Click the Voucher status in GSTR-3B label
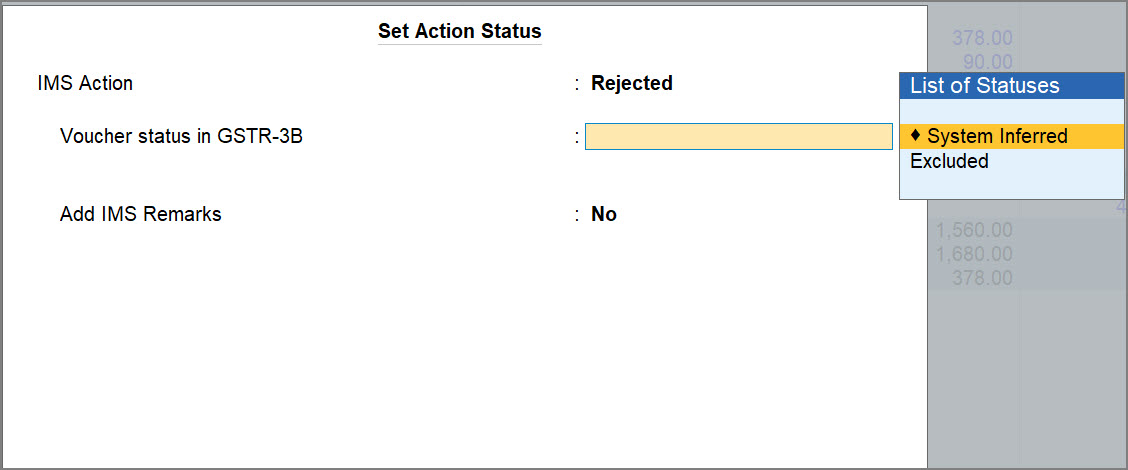This screenshot has width=1128, height=470. point(181,136)
